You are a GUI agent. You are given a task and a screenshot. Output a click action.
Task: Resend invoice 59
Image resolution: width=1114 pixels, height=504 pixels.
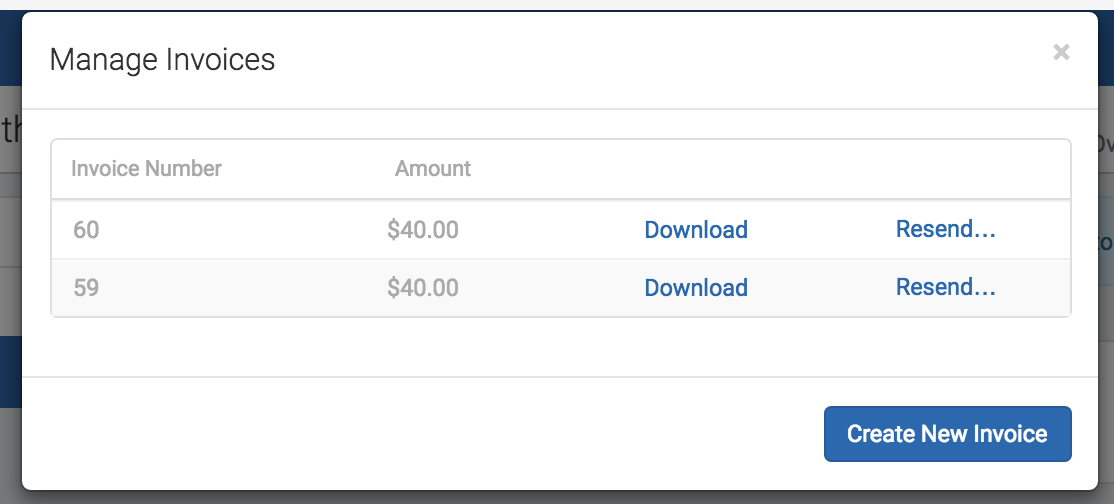point(945,286)
